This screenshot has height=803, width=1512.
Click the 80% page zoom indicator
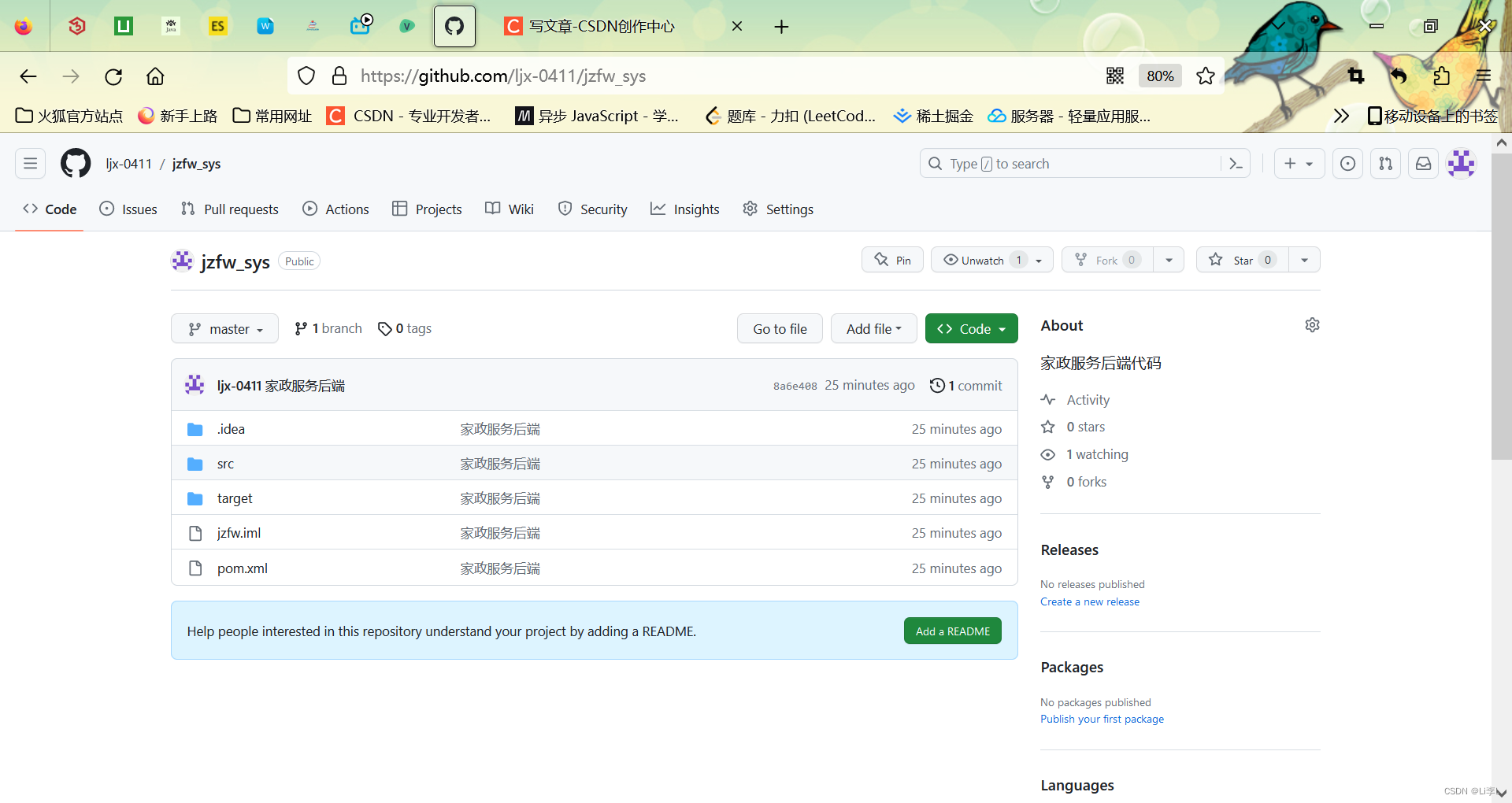[1160, 76]
